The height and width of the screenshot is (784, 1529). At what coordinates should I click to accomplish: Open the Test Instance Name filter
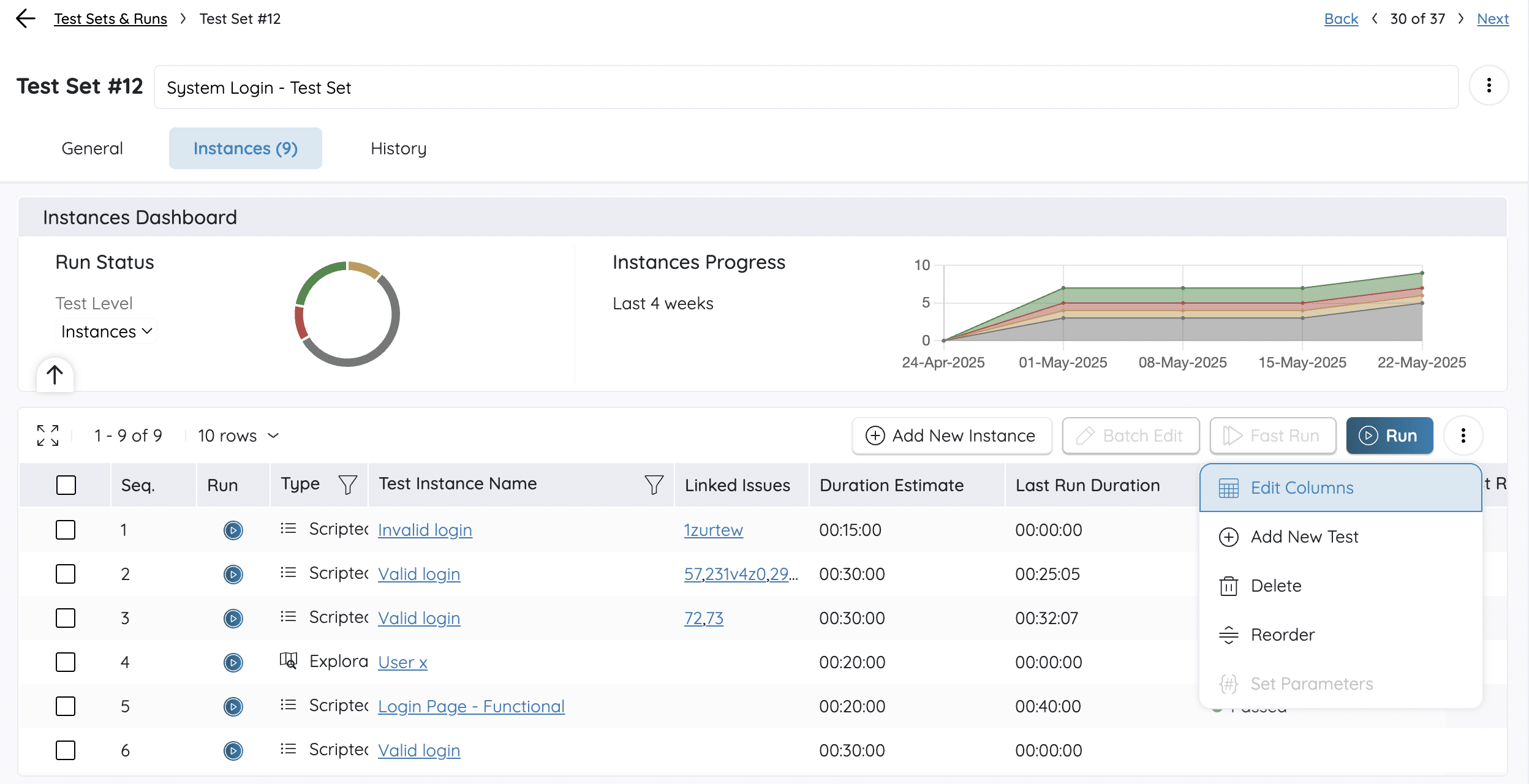654,484
